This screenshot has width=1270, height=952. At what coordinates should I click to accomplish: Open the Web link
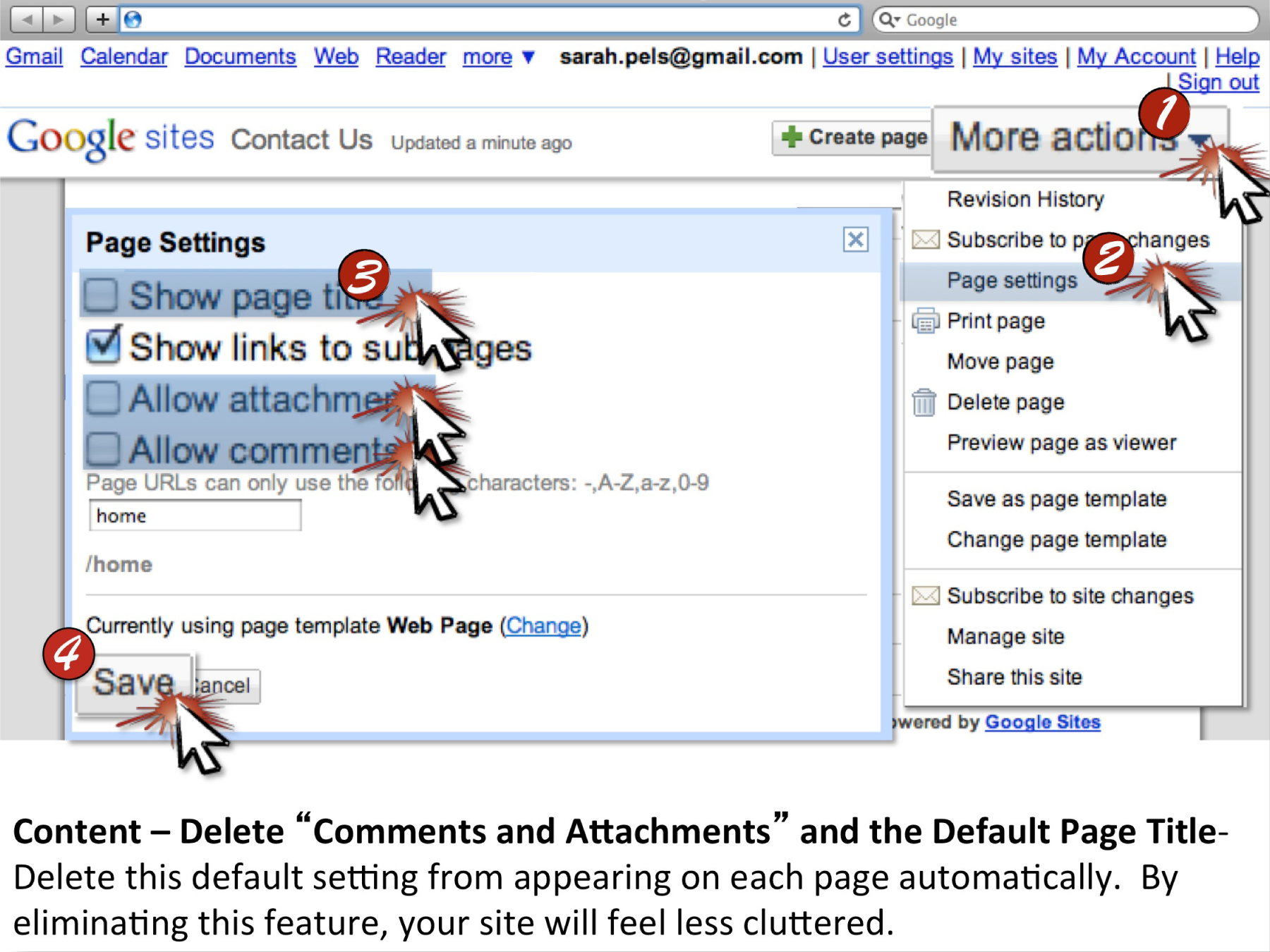(336, 56)
